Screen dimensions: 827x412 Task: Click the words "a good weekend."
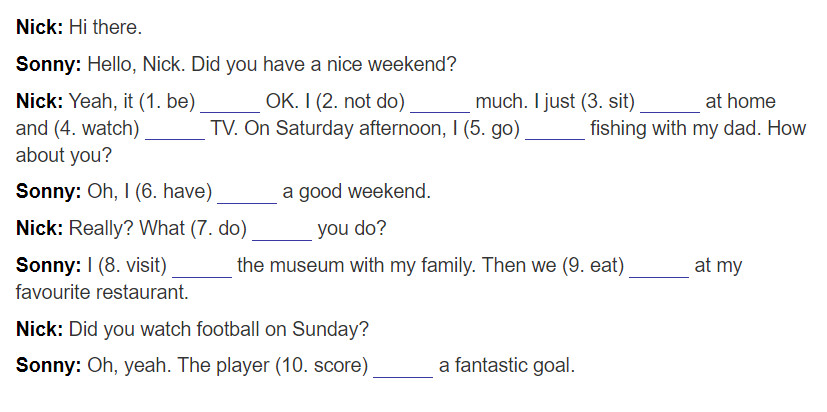[357, 191]
